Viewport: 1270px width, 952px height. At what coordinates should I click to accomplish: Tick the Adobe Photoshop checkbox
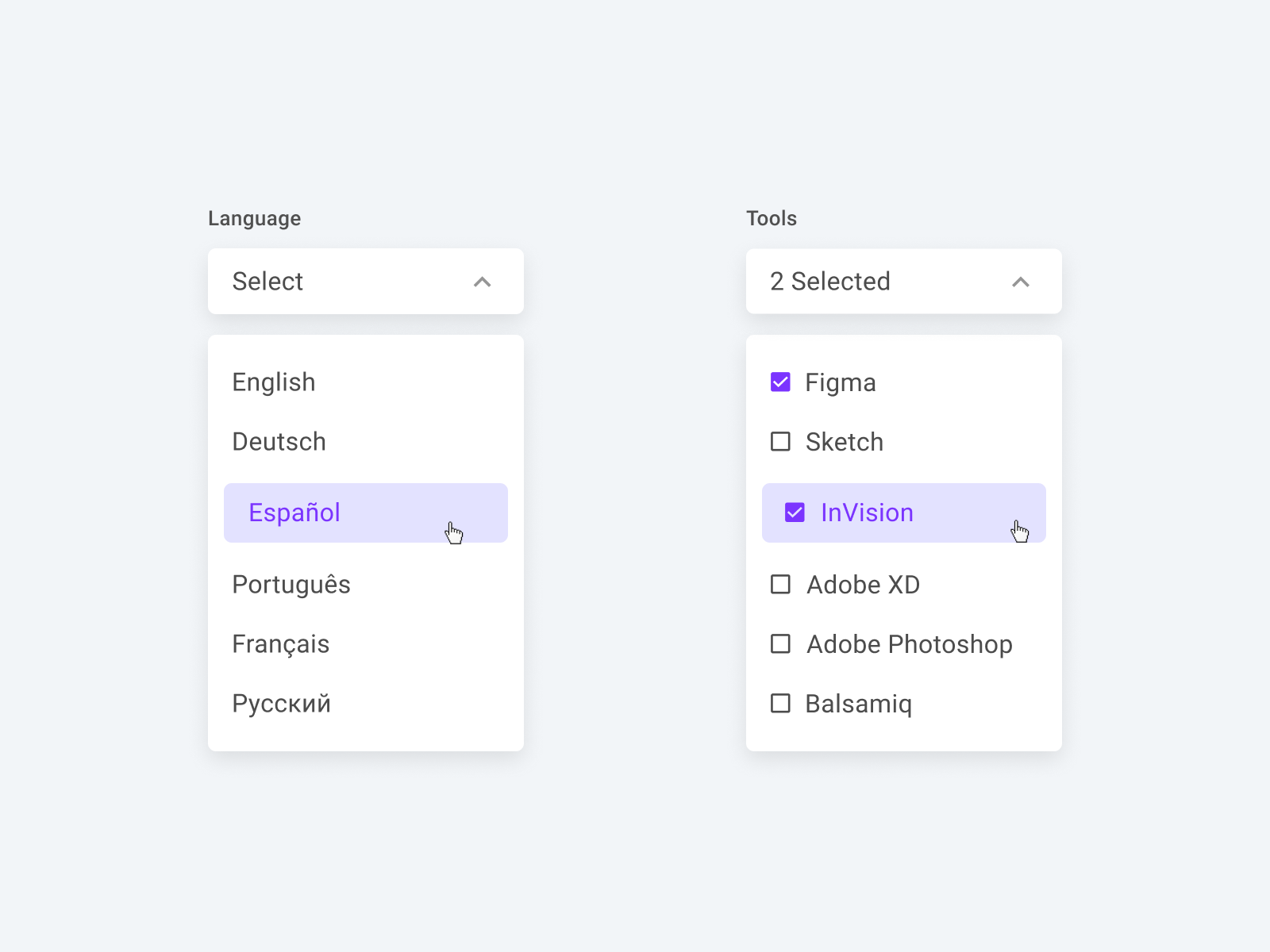(780, 644)
